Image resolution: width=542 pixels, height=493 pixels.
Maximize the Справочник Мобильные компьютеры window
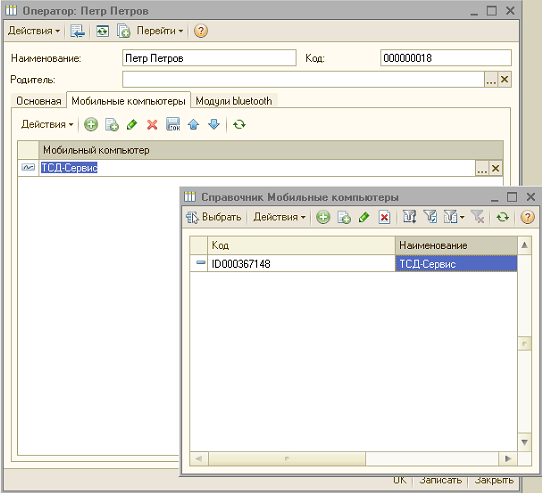tap(512, 197)
